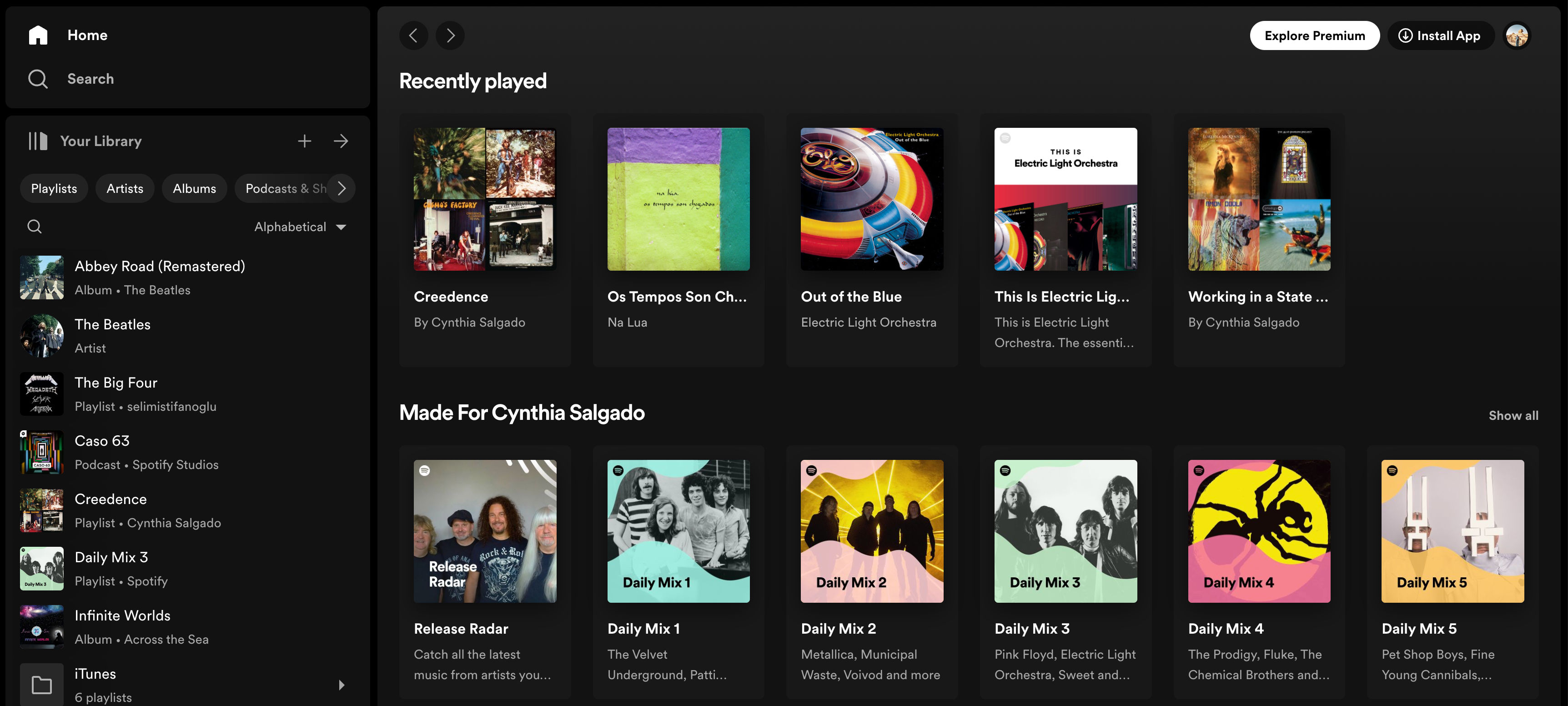This screenshot has height=706, width=1568.
Task: Click the Home icon in sidebar
Action: [x=38, y=35]
